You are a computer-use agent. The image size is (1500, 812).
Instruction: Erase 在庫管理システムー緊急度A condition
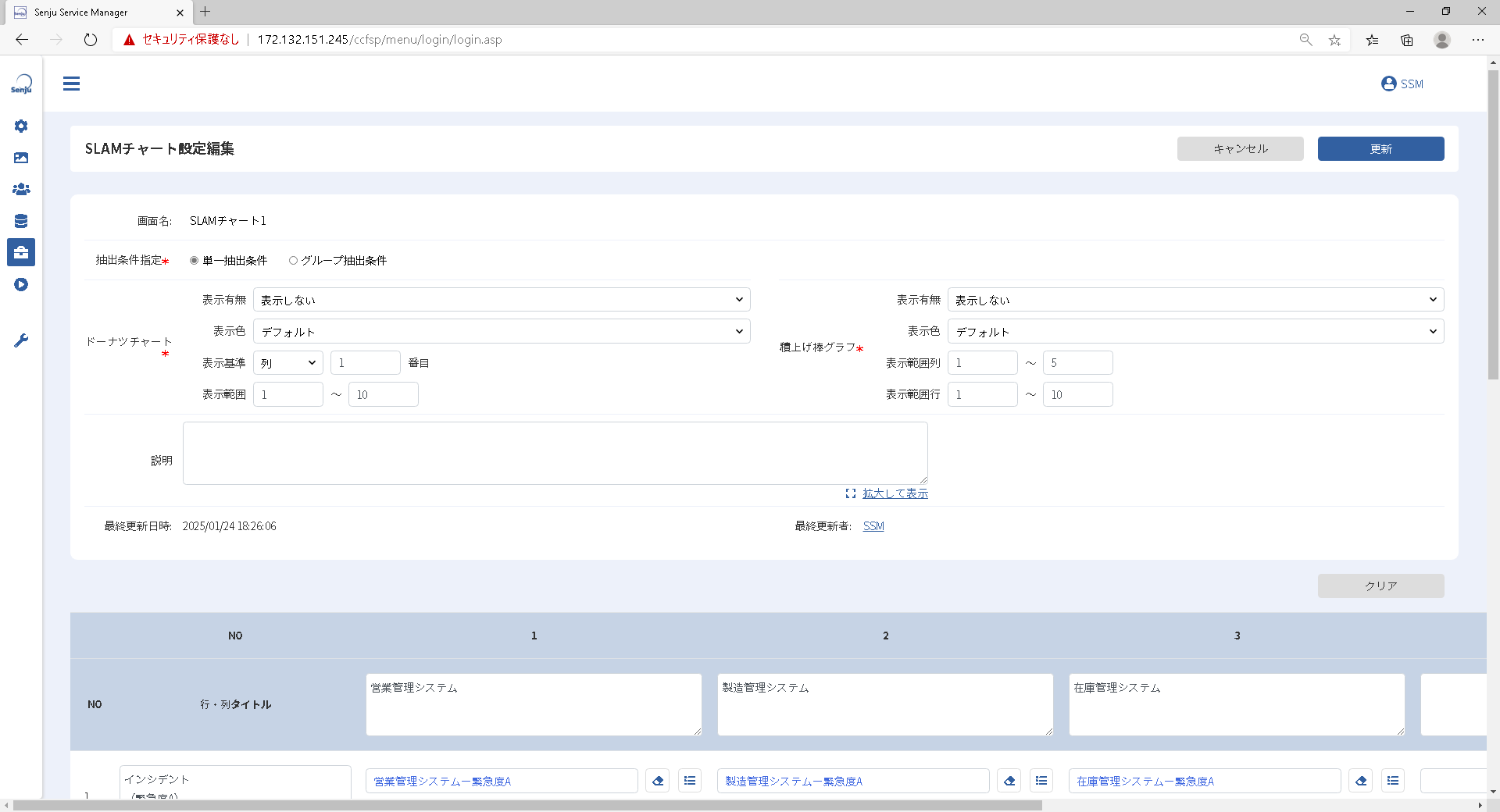point(1361,781)
